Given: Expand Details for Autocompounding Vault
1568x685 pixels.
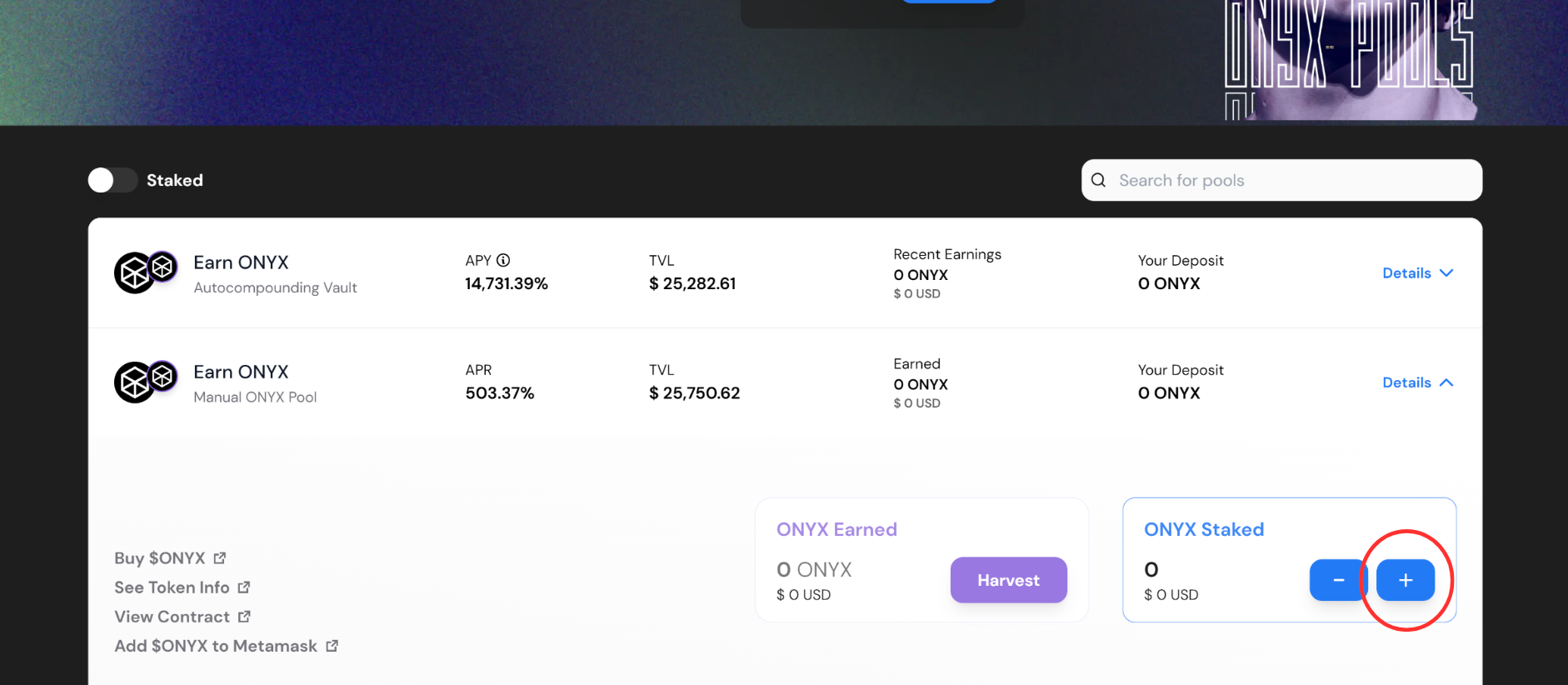Looking at the screenshot, I should click(x=1417, y=273).
